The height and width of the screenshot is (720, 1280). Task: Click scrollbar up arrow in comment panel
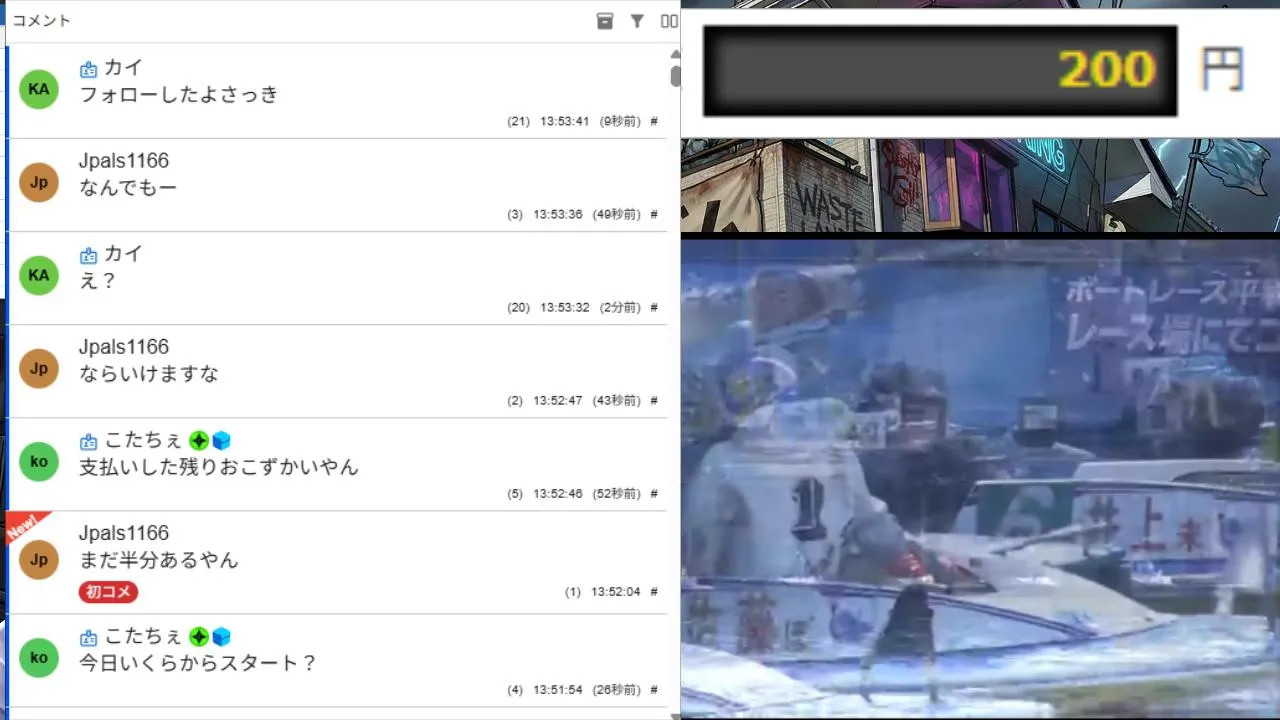[675, 53]
